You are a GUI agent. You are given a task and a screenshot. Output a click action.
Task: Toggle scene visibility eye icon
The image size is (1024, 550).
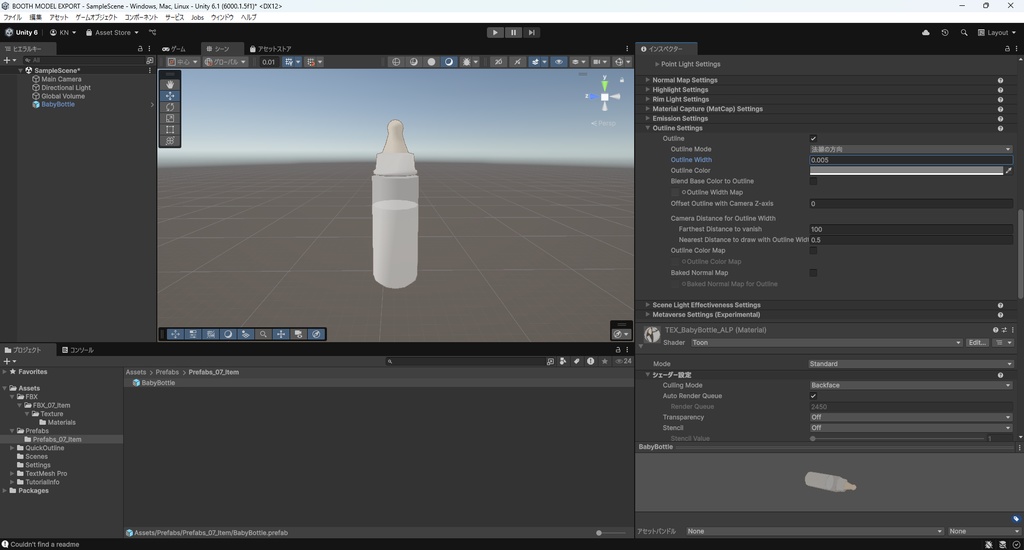[x=558, y=61]
